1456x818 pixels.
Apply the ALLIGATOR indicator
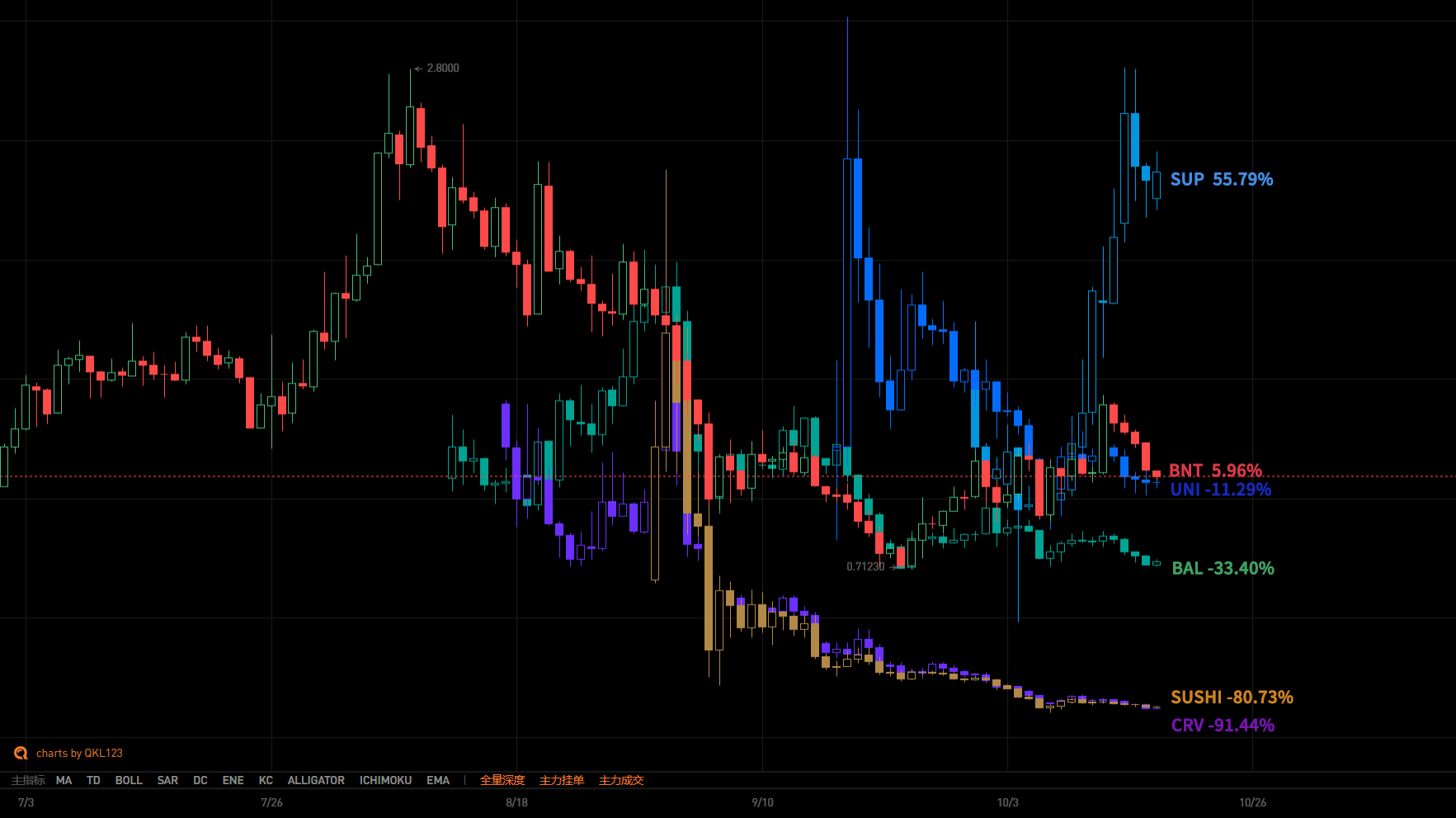pyautogui.click(x=316, y=780)
